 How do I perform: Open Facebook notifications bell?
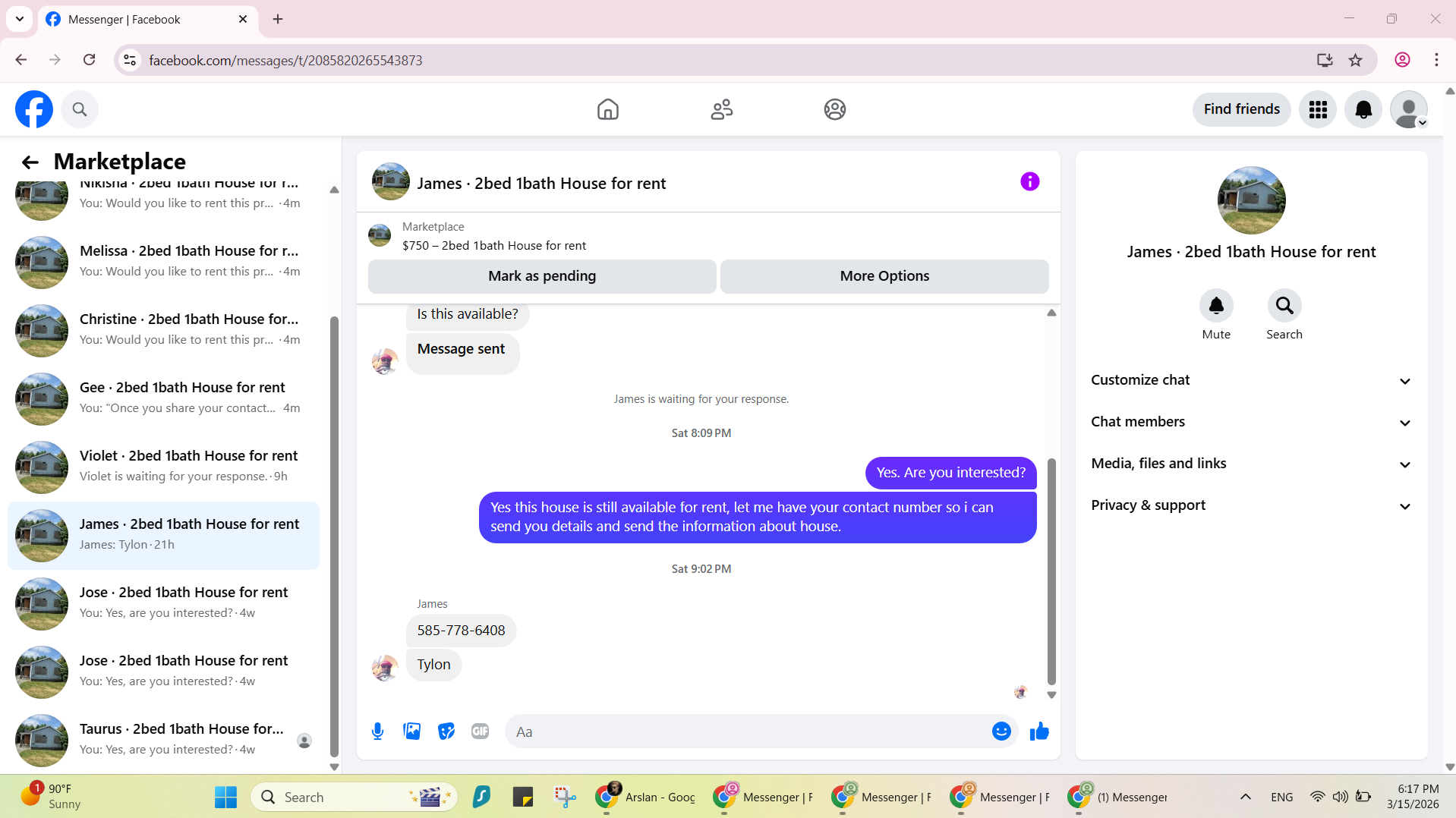(x=1363, y=109)
